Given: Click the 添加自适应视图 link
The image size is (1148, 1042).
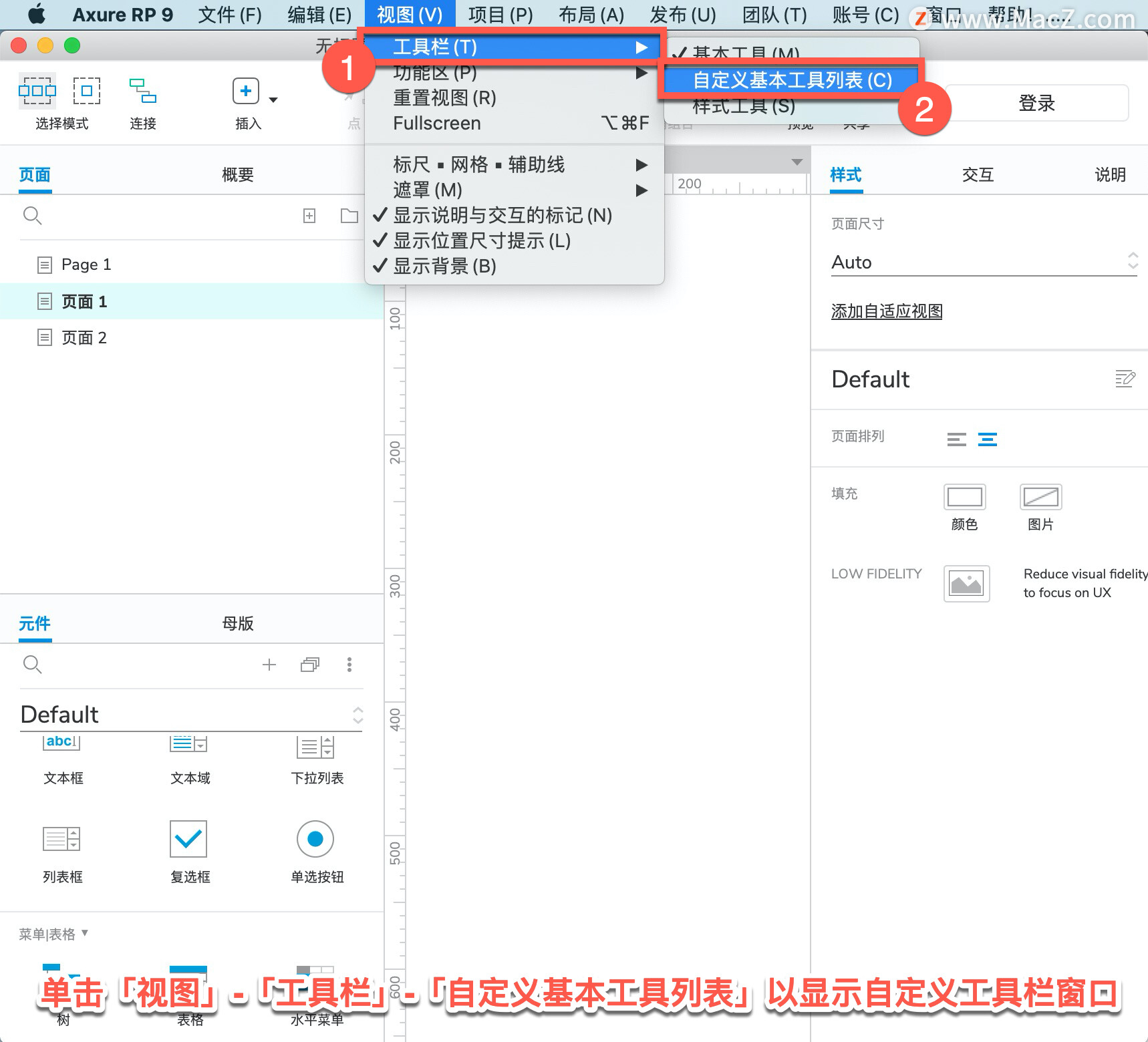Looking at the screenshot, I should coord(887,311).
